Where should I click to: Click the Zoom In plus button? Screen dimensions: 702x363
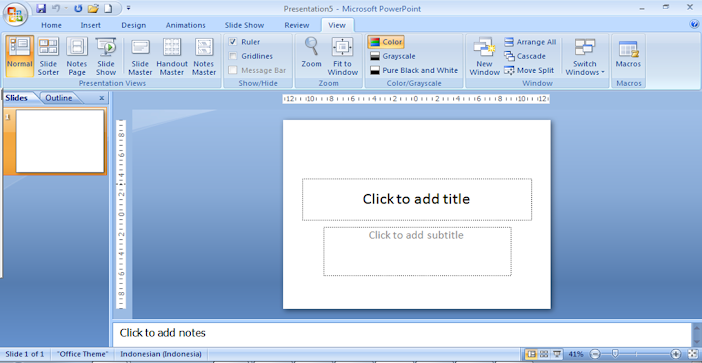[676, 354]
